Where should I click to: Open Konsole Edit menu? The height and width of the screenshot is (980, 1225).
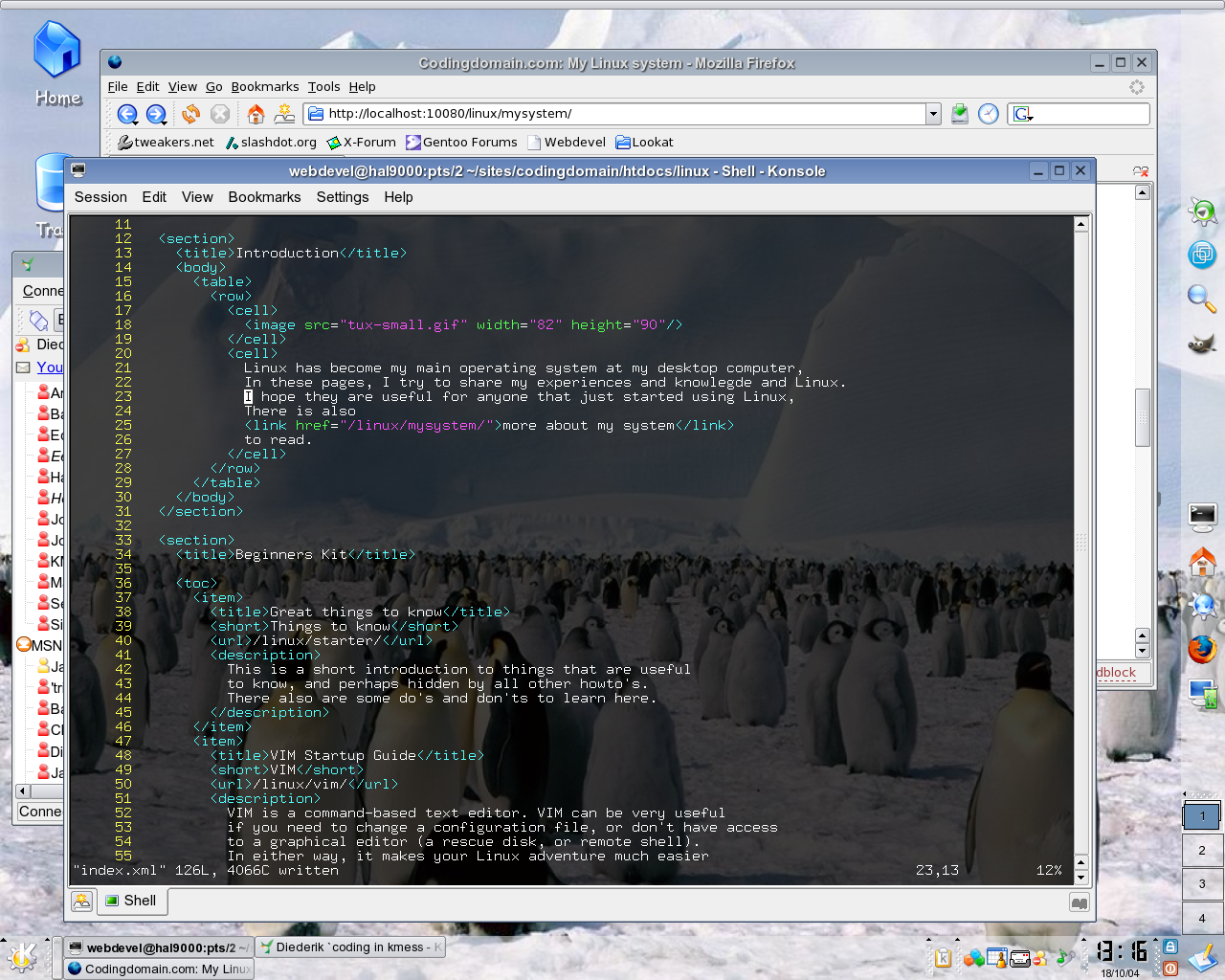[154, 197]
